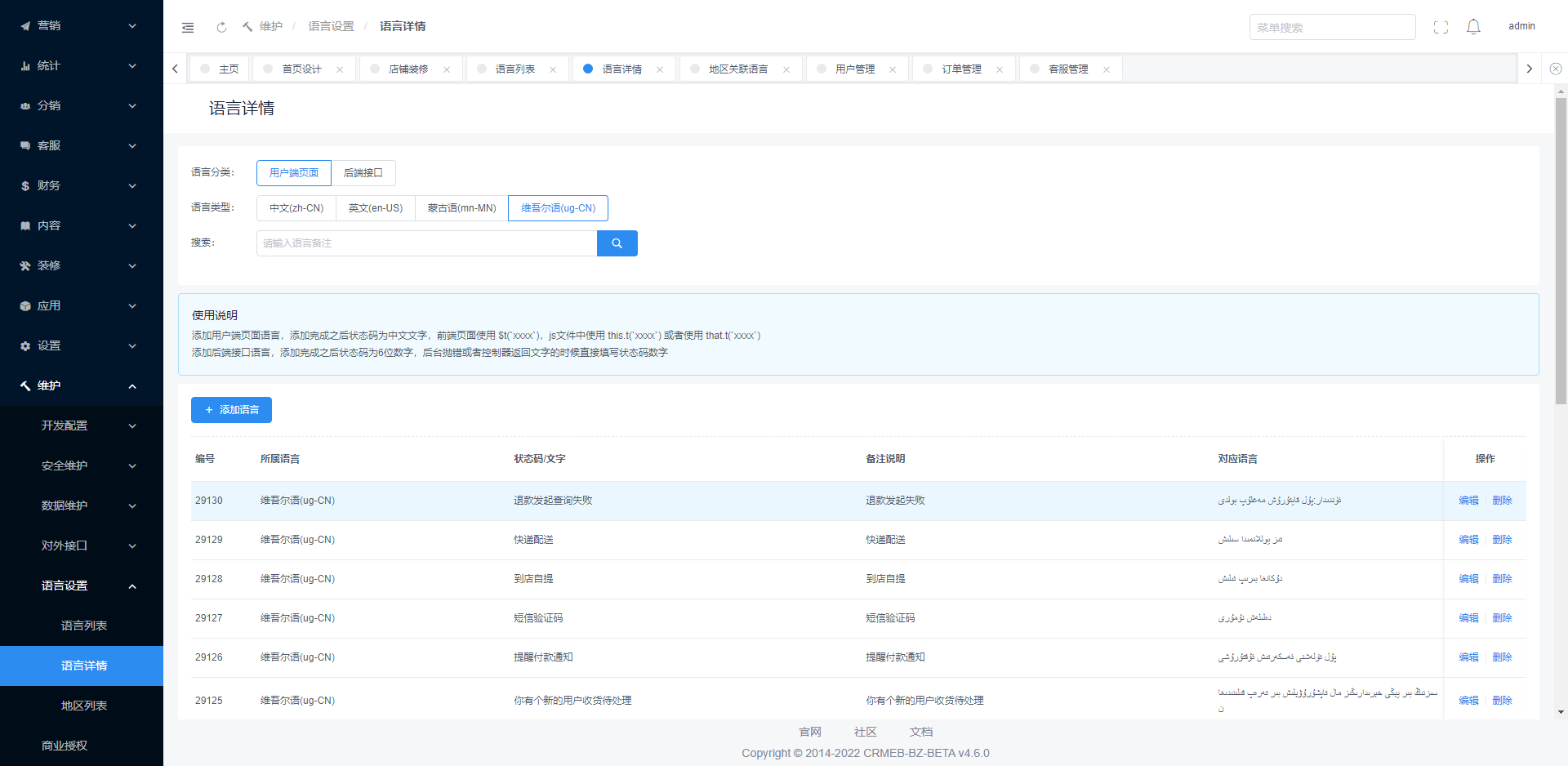Switch to the 主页 tab
The width and height of the screenshot is (1568, 766).
(x=220, y=69)
